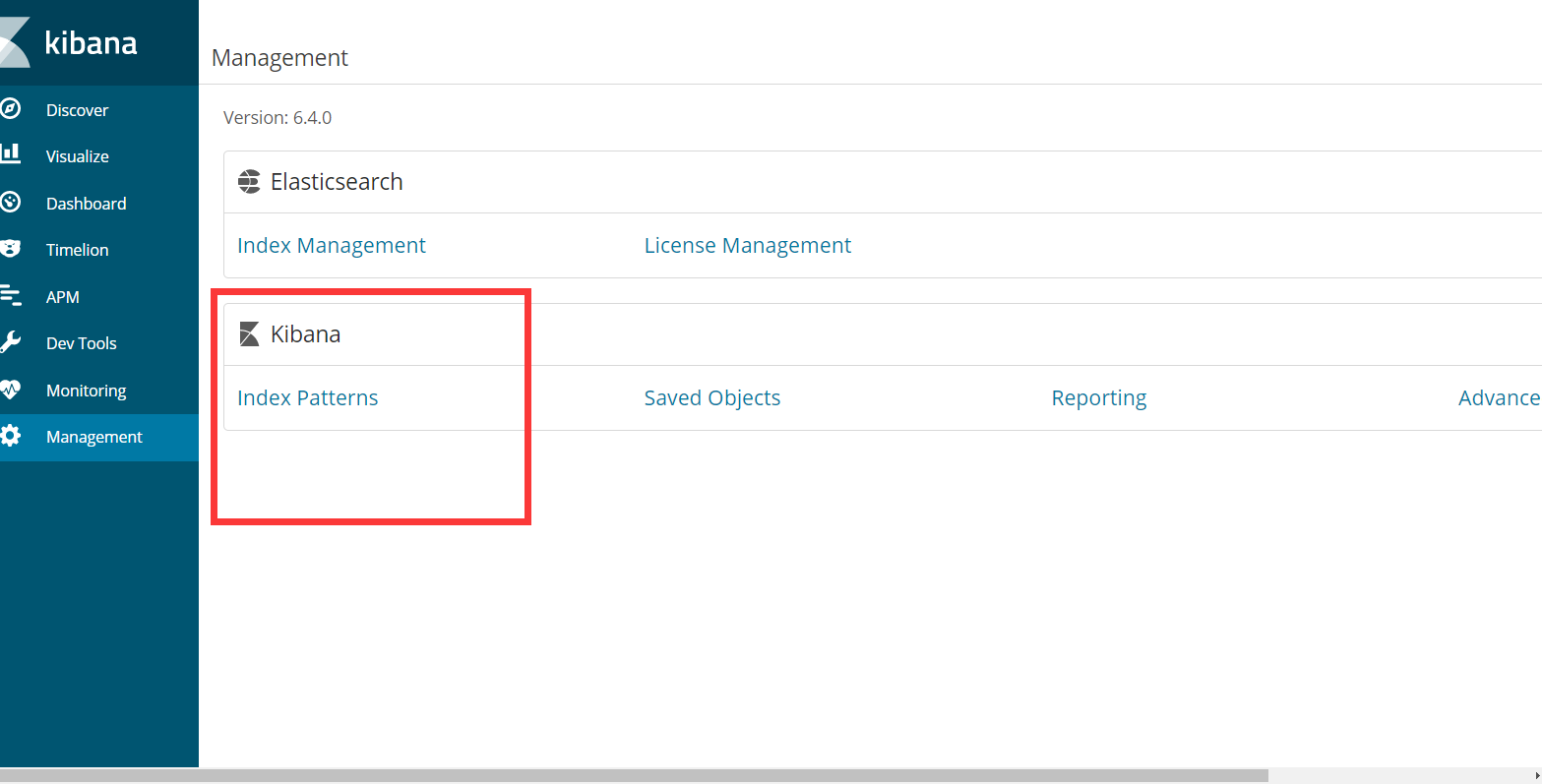Open the Advanced settings link
Viewport: 1542px width, 784px height.
tap(1500, 397)
